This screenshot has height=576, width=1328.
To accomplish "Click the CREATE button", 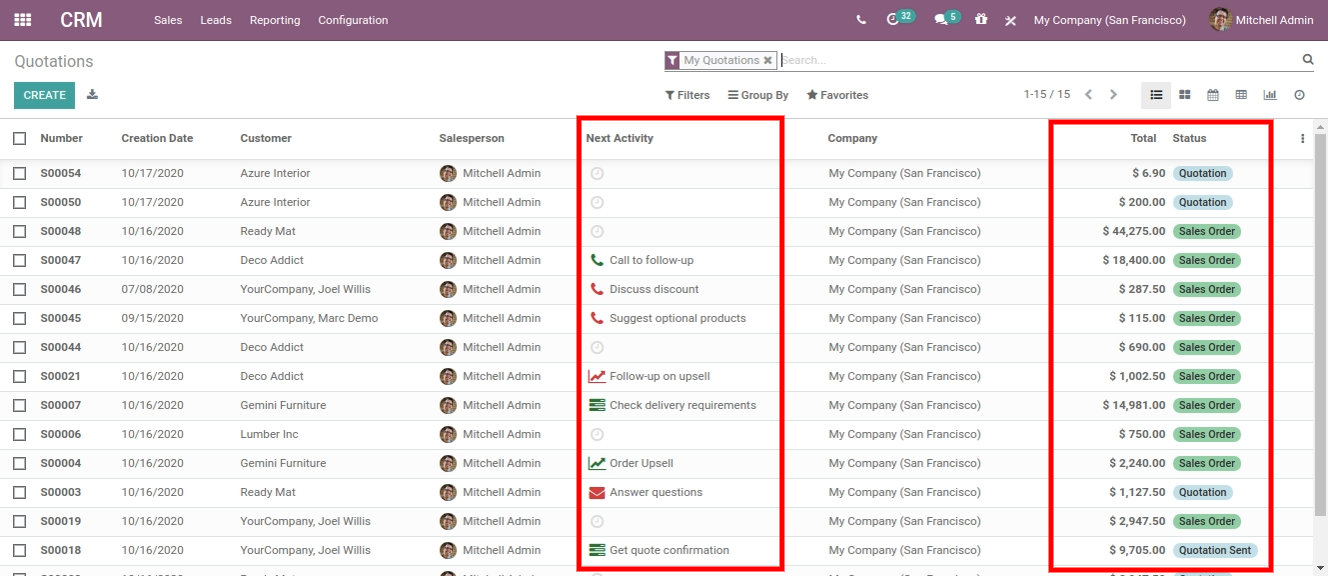I will point(44,95).
